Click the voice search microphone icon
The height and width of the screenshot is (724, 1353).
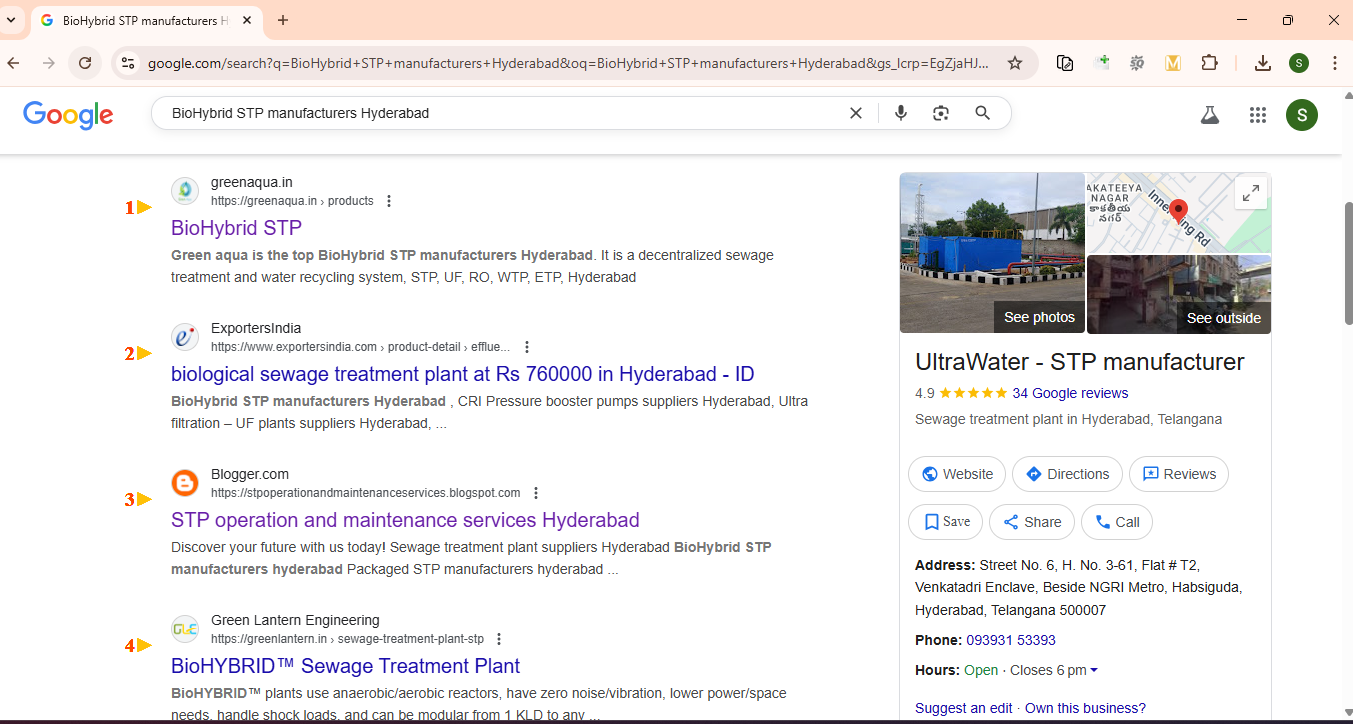pyautogui.click(x=901, y=113)
